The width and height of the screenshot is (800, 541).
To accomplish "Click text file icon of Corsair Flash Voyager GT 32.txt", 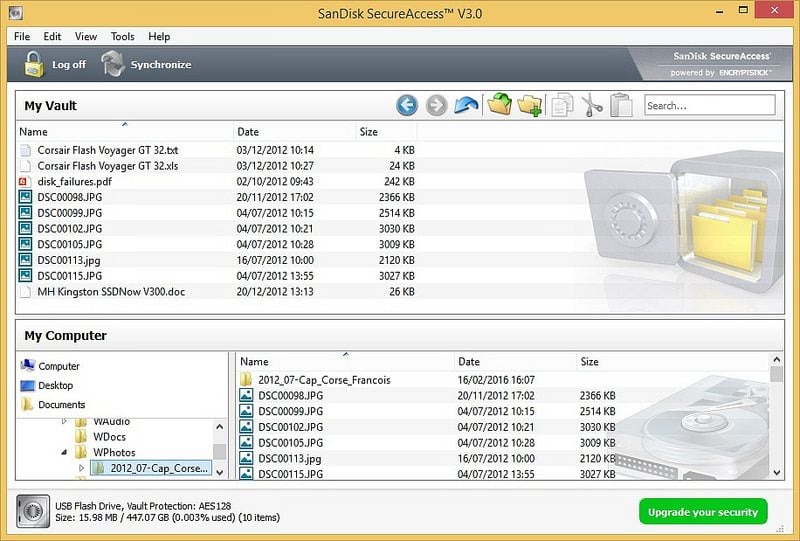I will coord(25,150).
